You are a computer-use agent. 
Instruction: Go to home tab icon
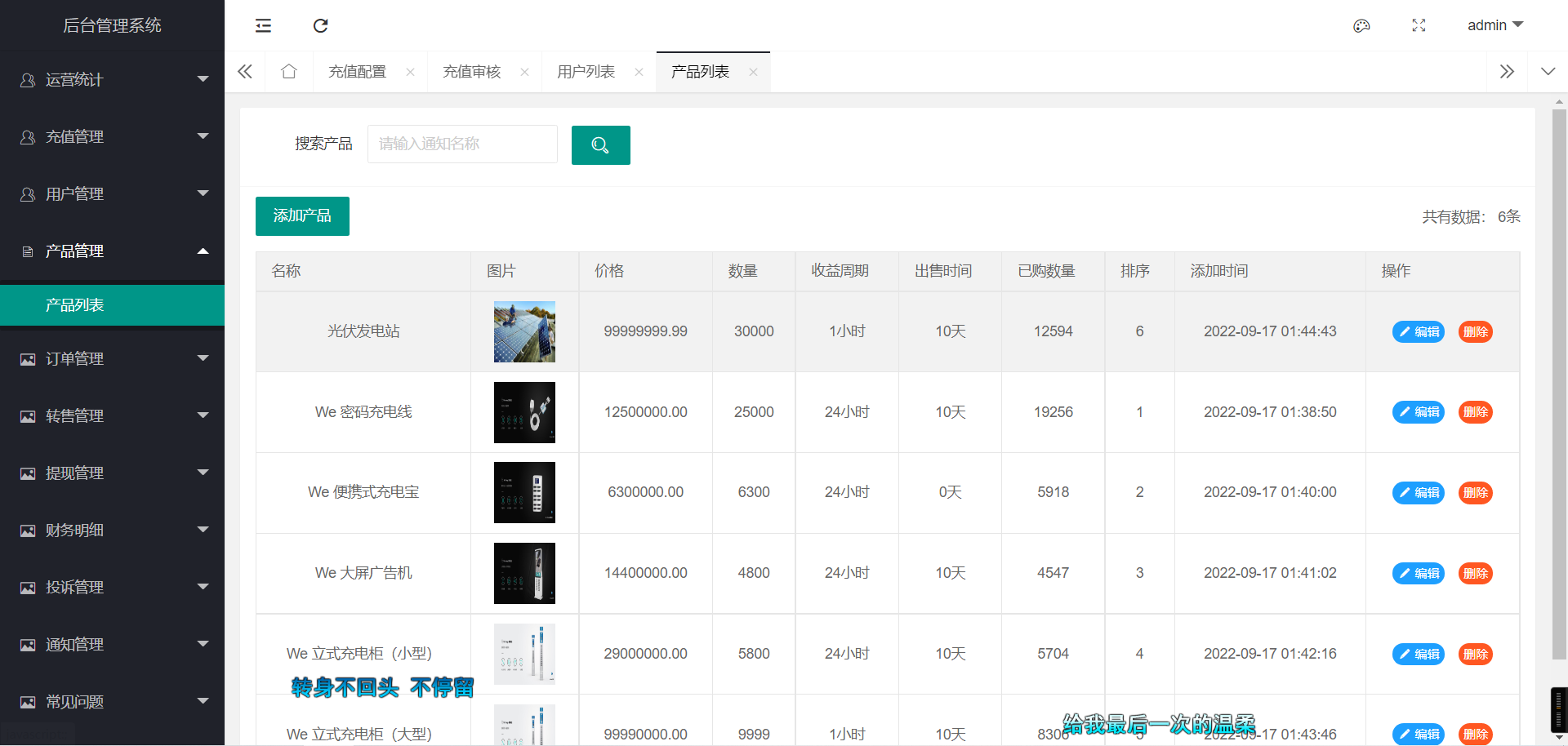288,72
